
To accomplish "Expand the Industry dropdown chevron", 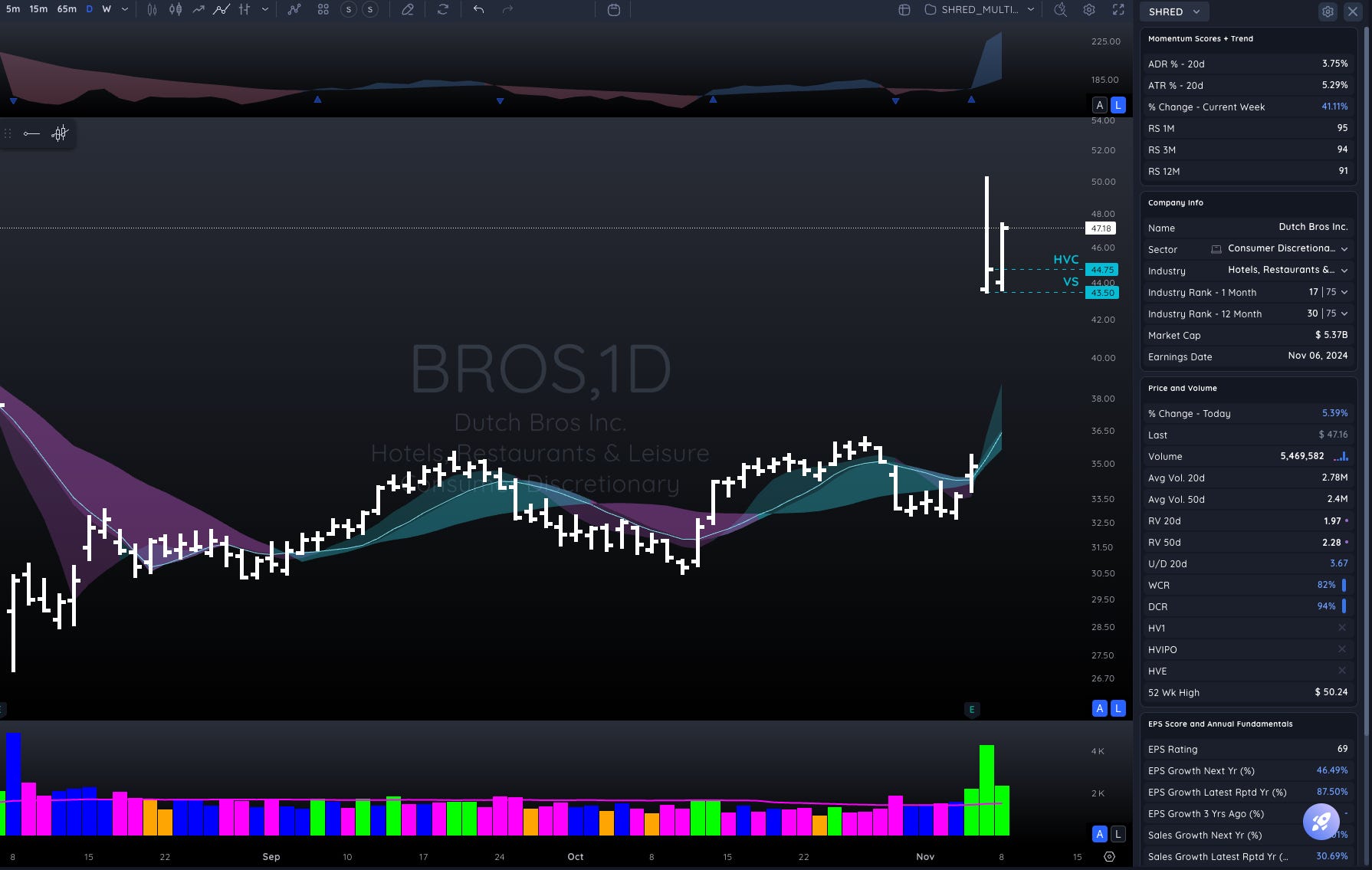I will click(1344, 271).
